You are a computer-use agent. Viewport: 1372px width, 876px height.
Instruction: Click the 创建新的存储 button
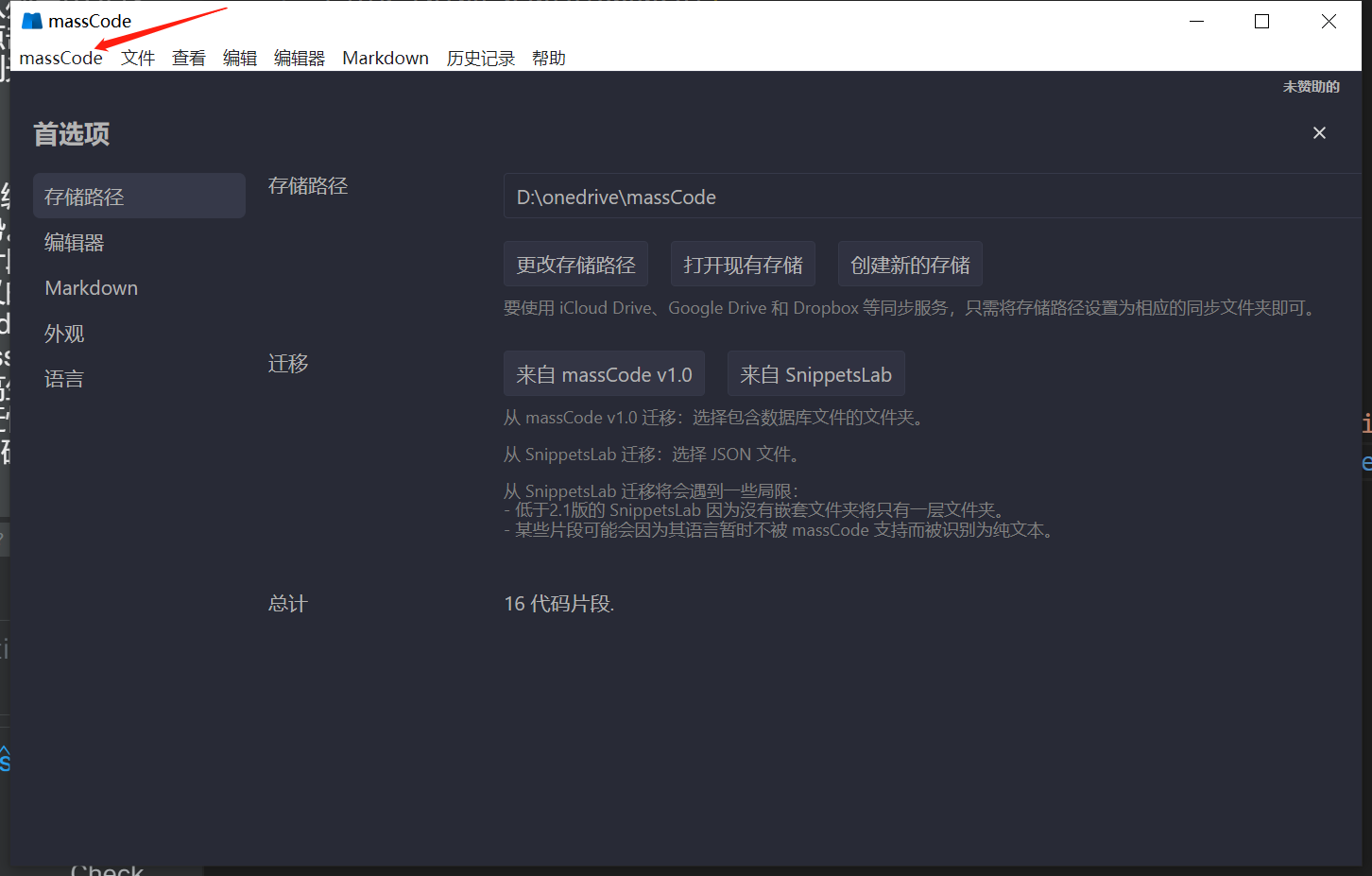click(910, 265)
